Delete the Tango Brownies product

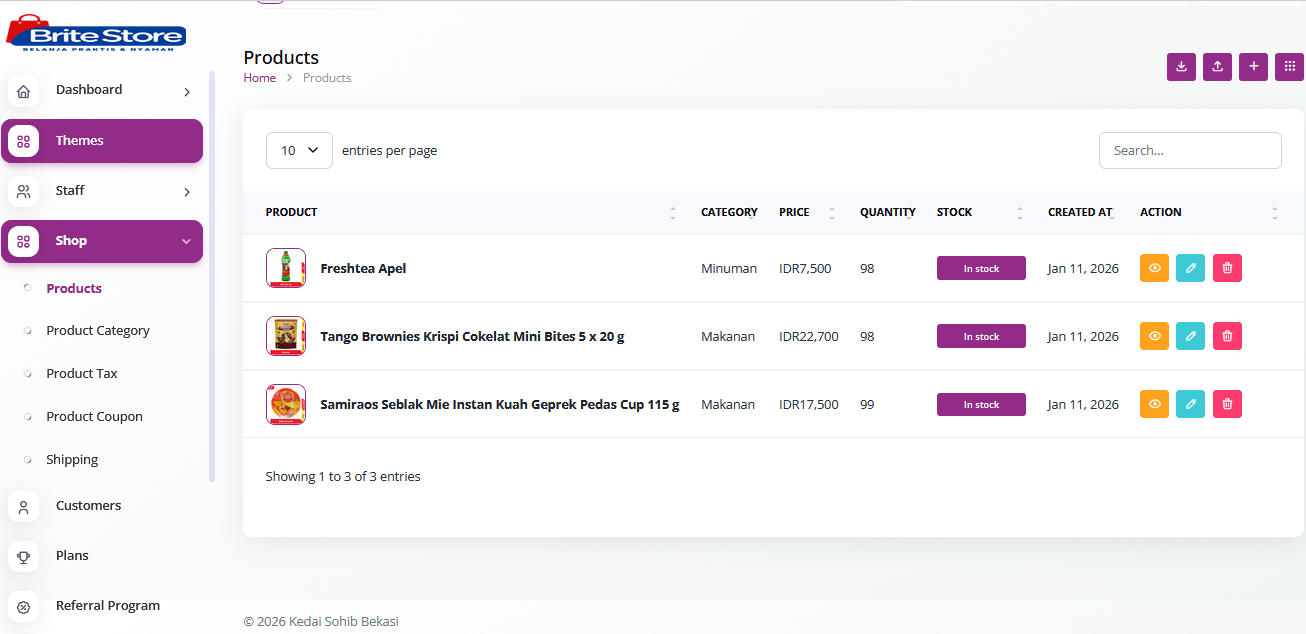point(1227,336)
